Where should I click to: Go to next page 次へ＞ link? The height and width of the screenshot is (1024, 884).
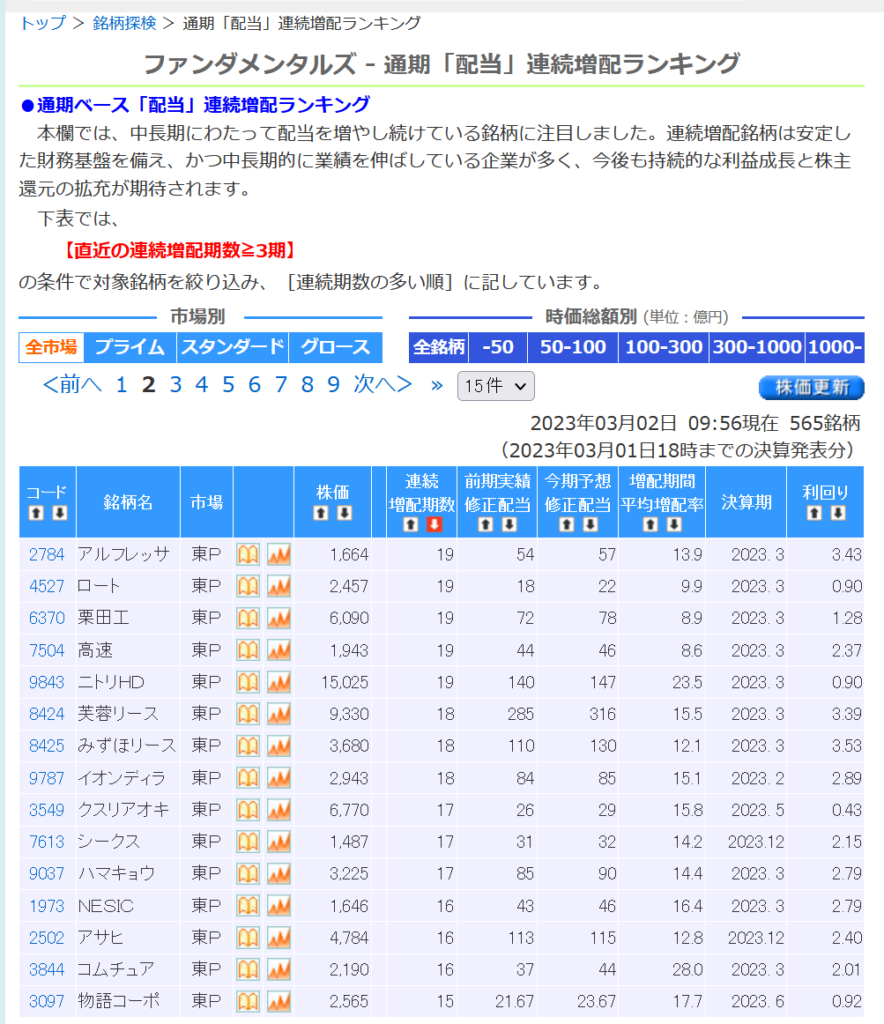382,385
